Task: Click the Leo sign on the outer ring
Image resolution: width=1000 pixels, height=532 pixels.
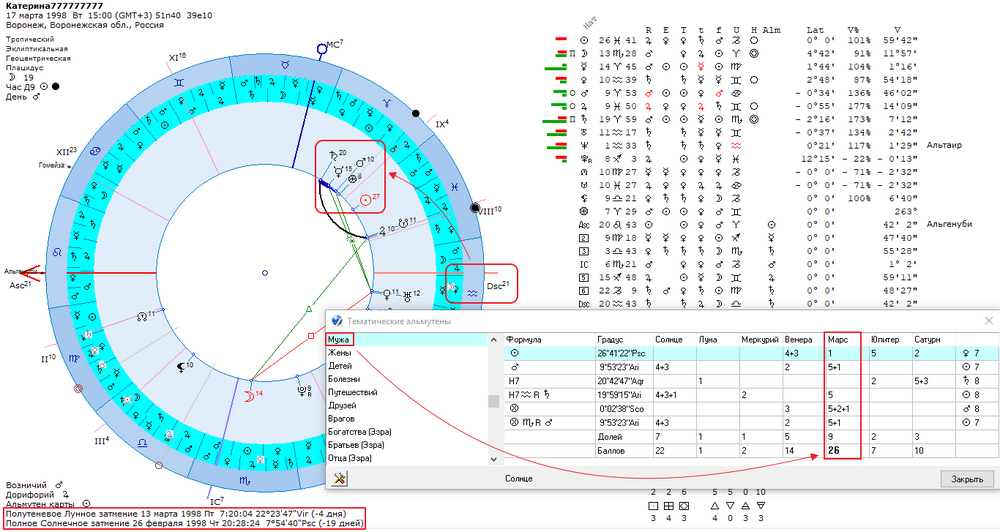Action: 57,252
